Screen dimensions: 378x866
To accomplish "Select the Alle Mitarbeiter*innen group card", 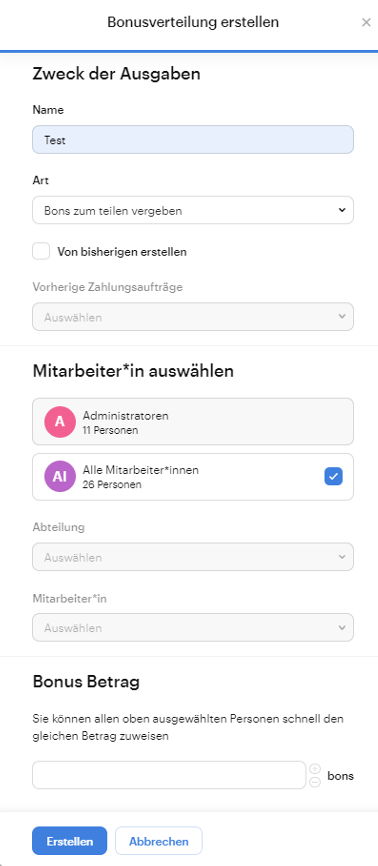I will coord(193,477).
